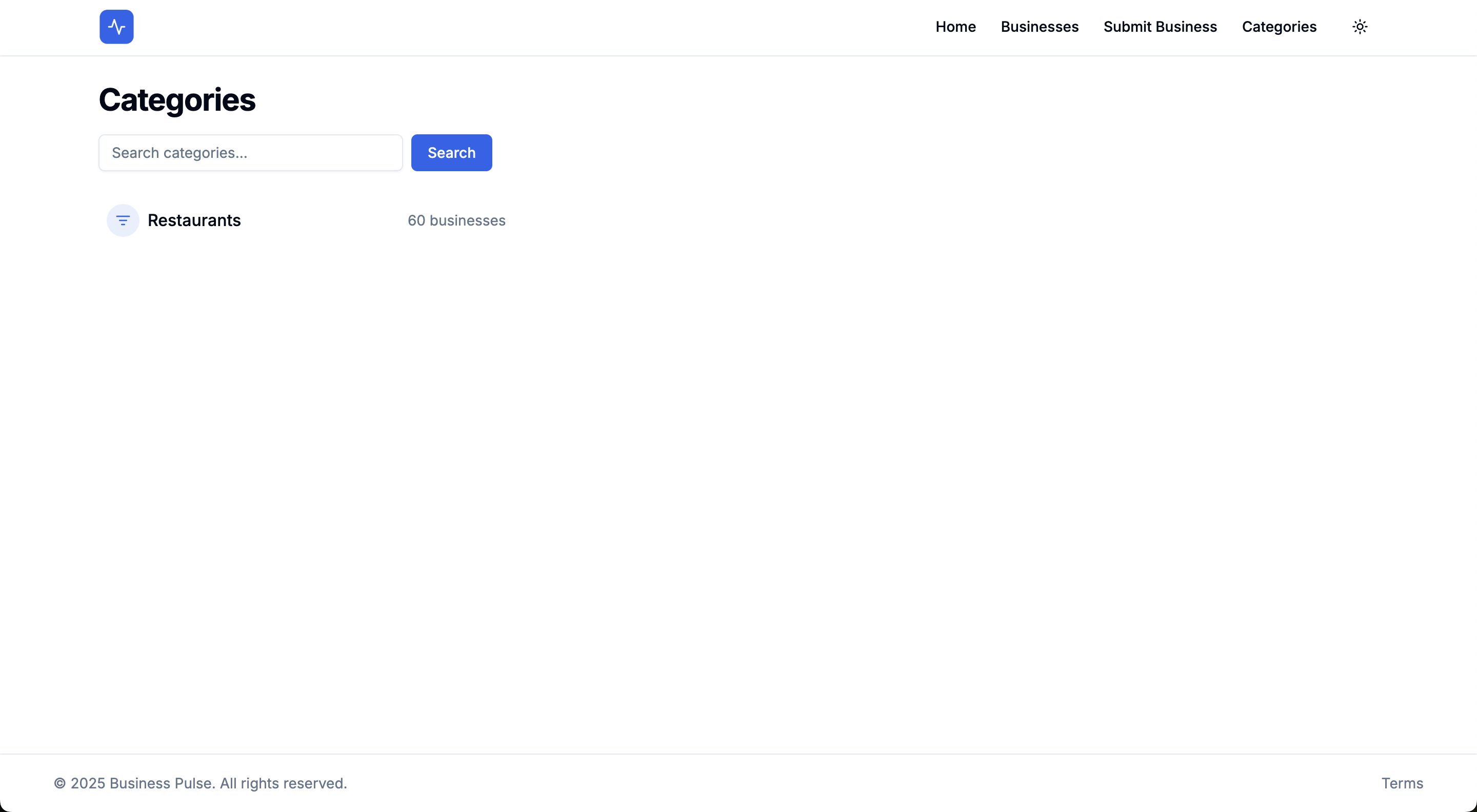Select Categories in the top navigation

[1279, 27]
